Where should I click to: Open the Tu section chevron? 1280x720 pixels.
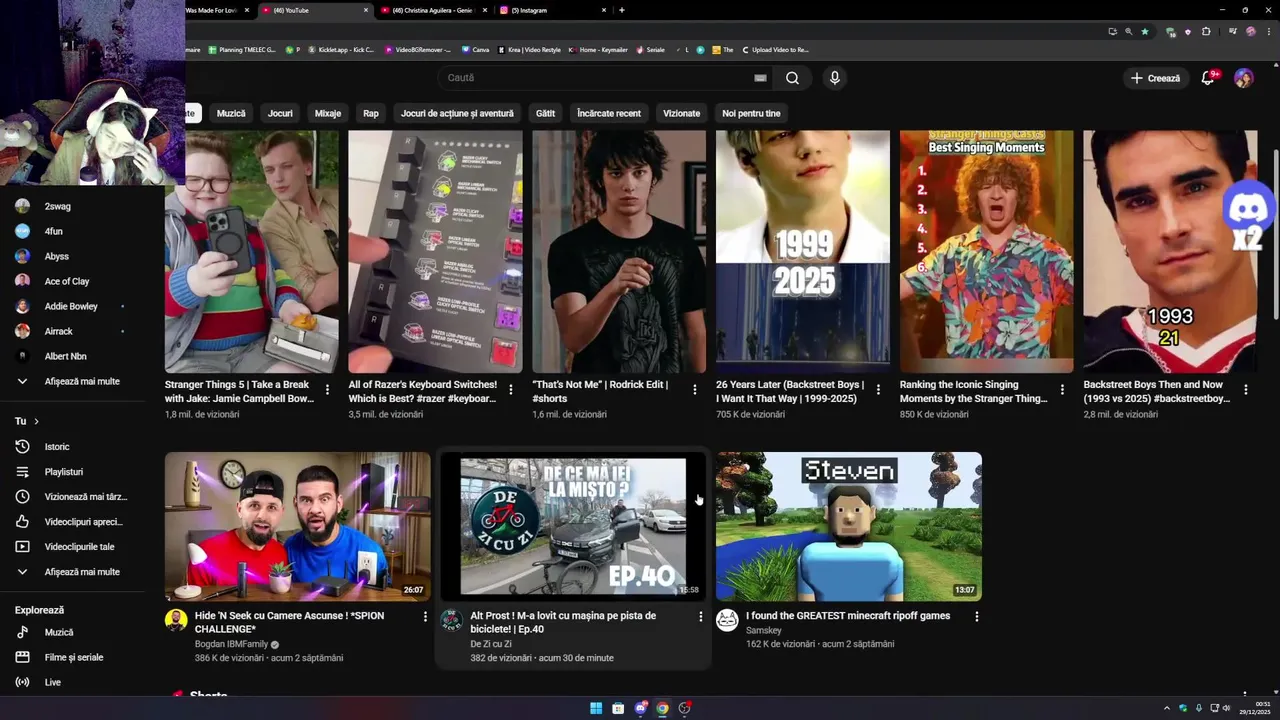36,421
